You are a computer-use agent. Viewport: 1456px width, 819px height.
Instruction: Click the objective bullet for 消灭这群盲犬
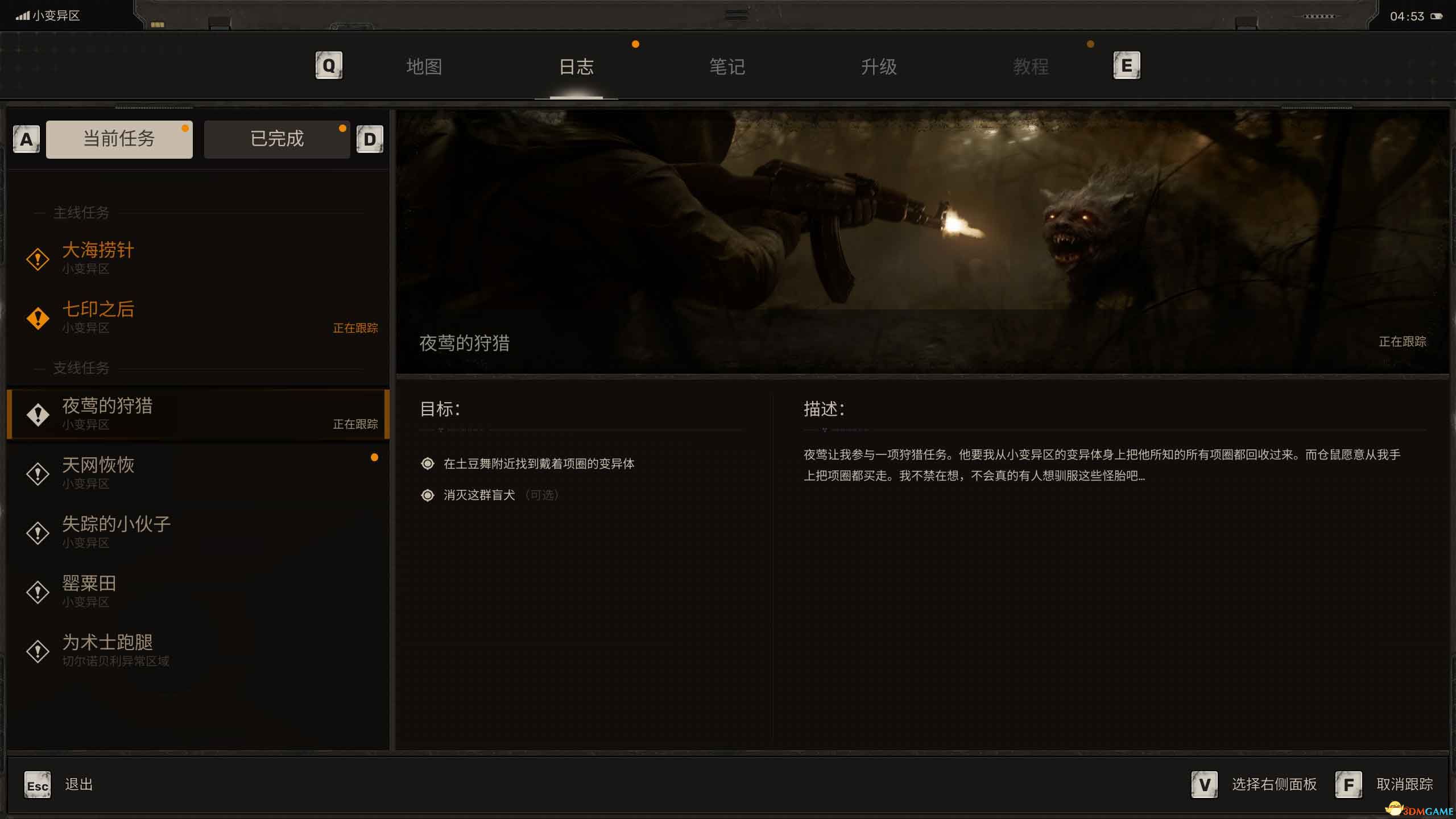(428, 495)
